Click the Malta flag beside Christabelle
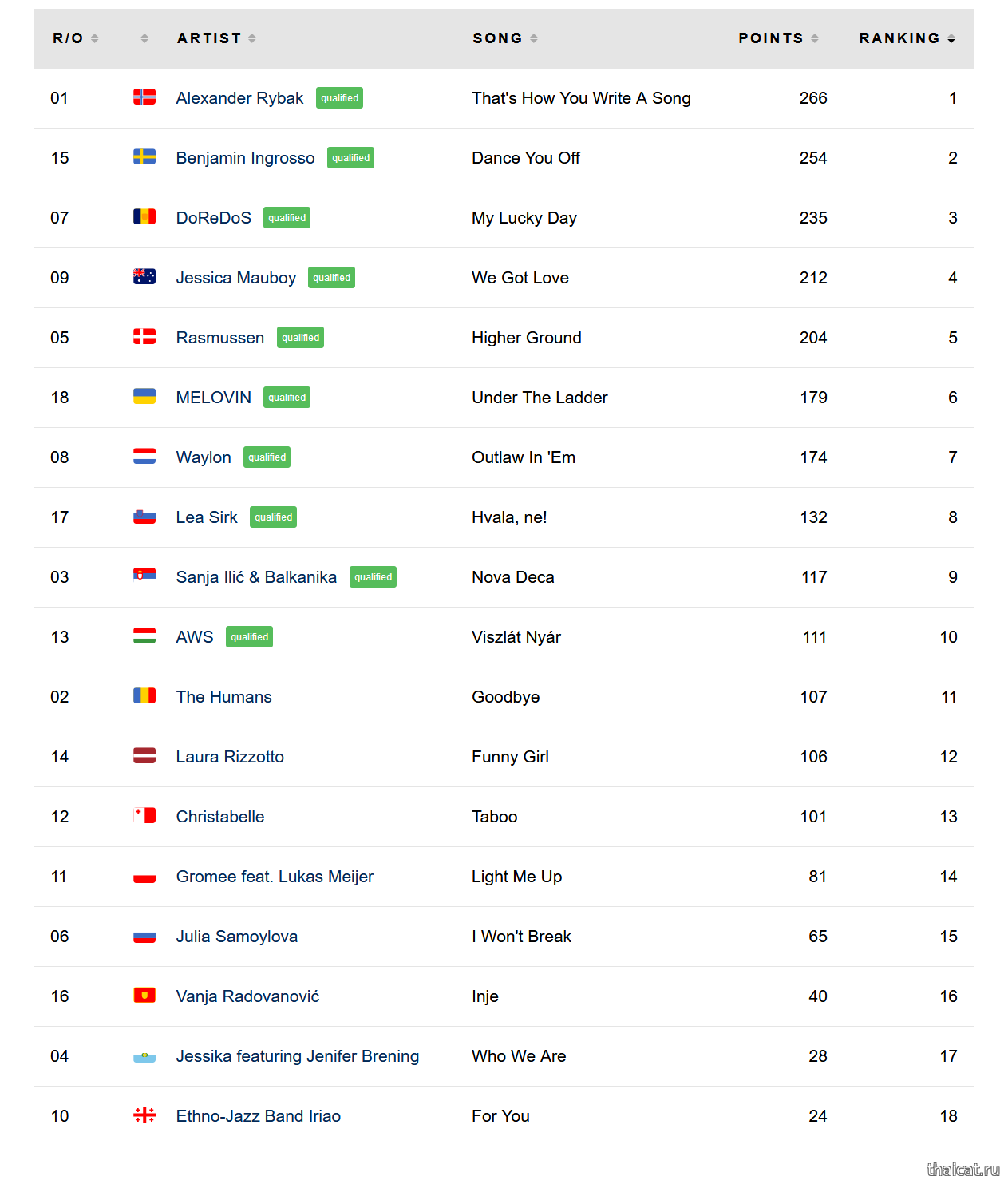Screen dimensions: 1008x1184 144,816
